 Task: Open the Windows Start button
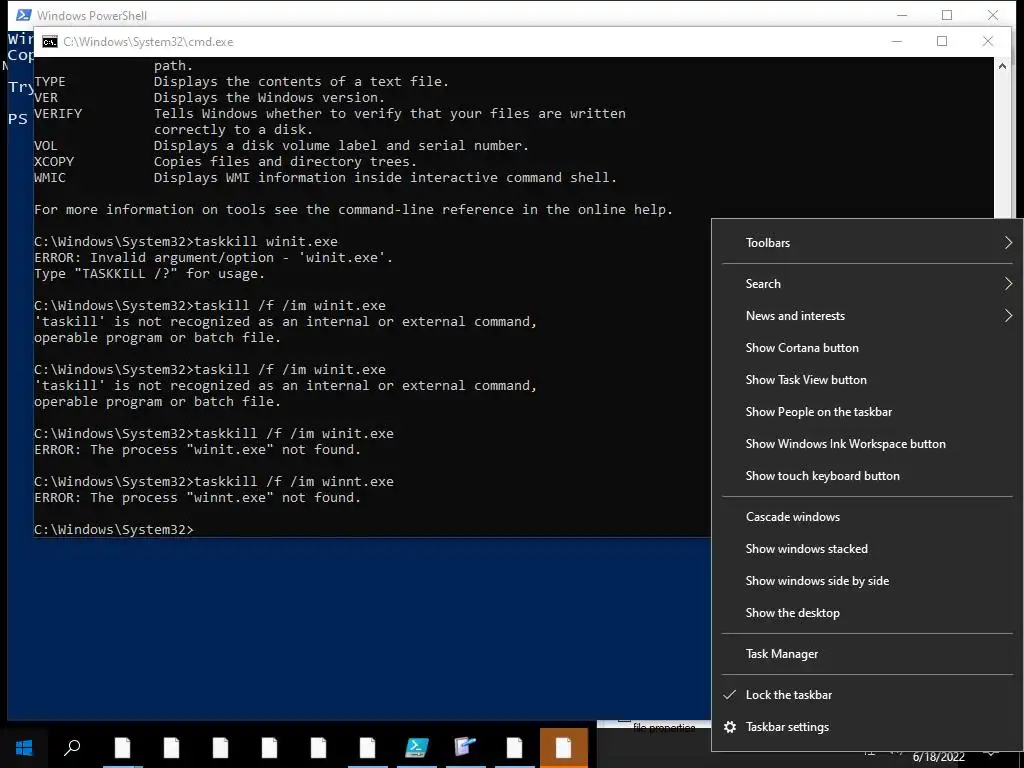click(x=24, y=747)
